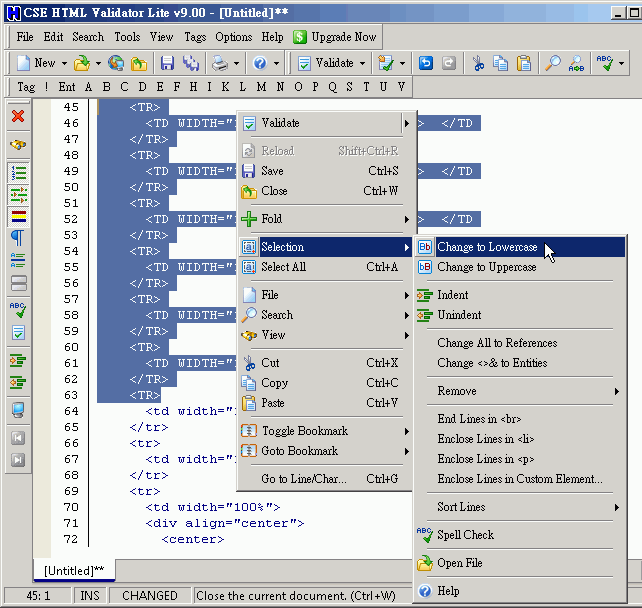642x608 pixels.
Task: Click the Save disk icon in toolbar
Action: pyautogui.click(x=168, y=63)
